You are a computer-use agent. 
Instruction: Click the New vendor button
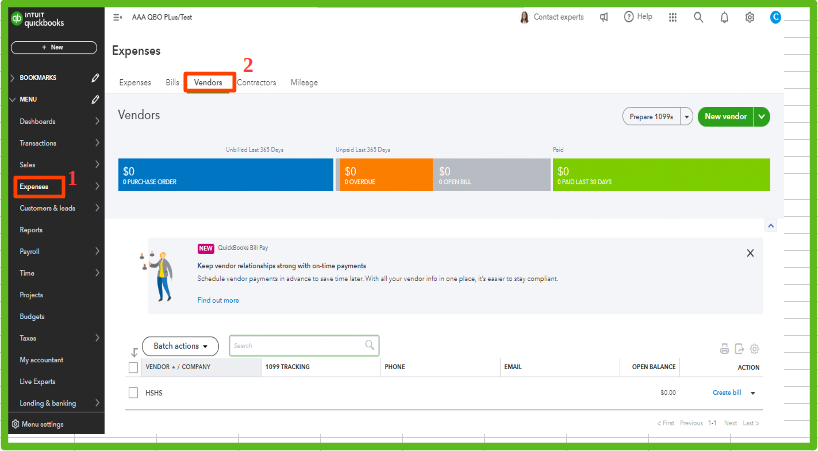coord(726,117)
